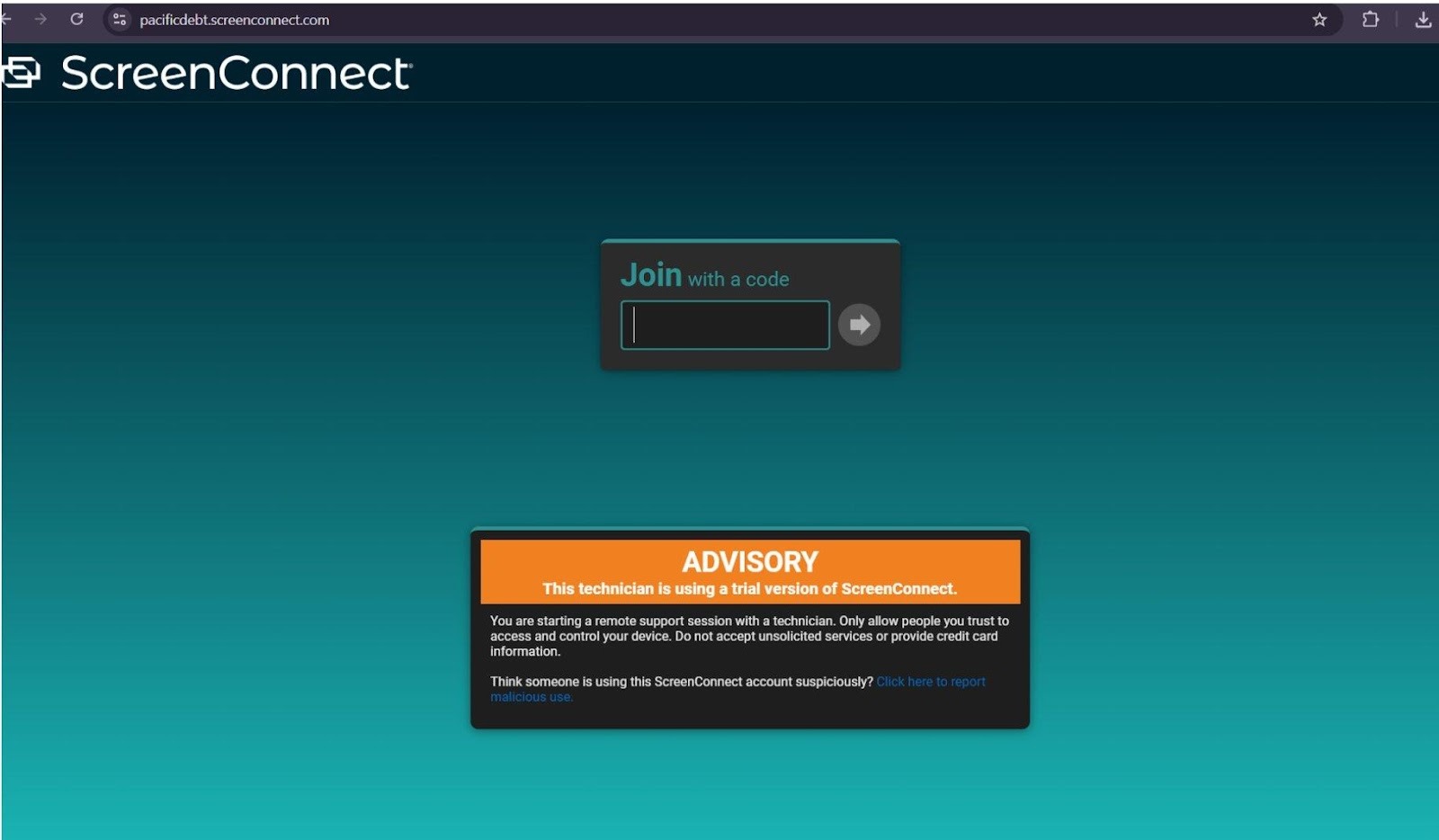
Task: Select the join code submission arrow button
Action: (859, 325)
